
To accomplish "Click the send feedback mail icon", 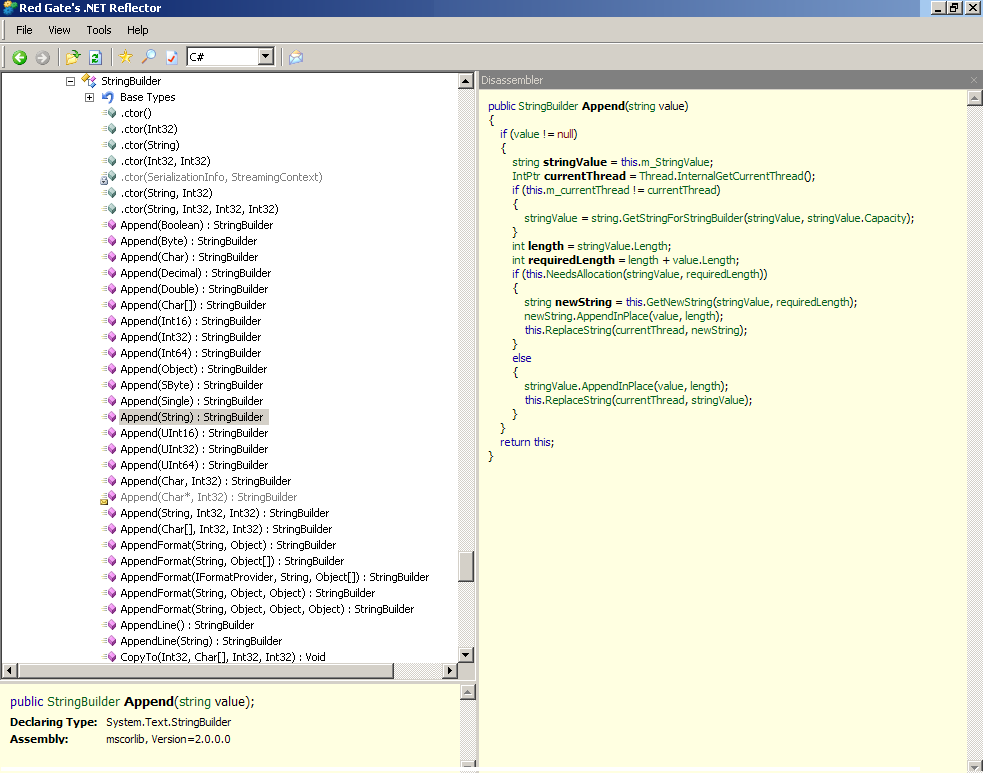I will click(296, 58).
